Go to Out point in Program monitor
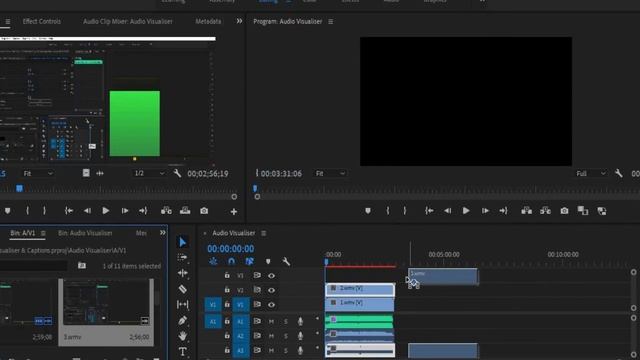 [x=503, y=211]
